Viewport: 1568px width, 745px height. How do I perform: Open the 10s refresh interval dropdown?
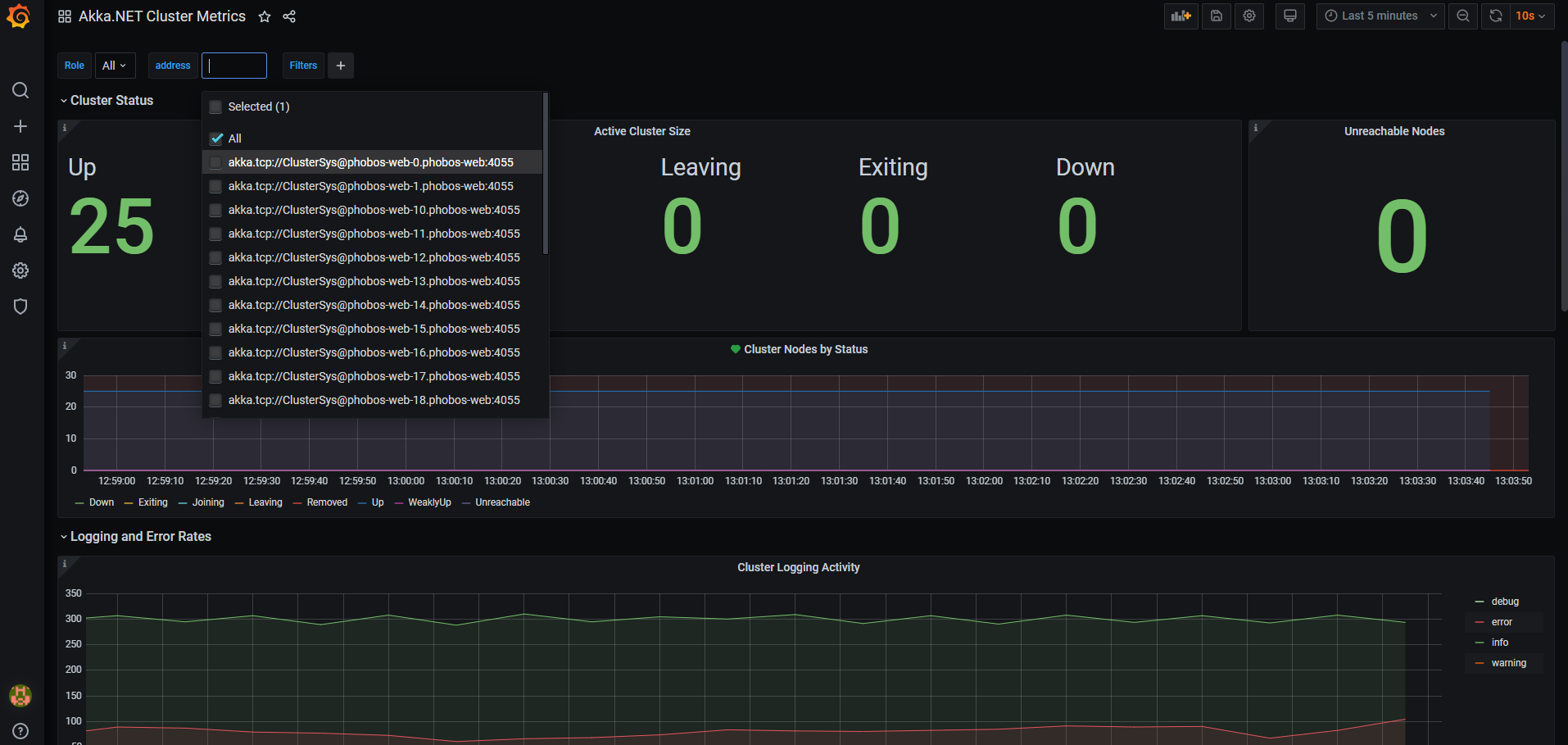coord(1533,16)
